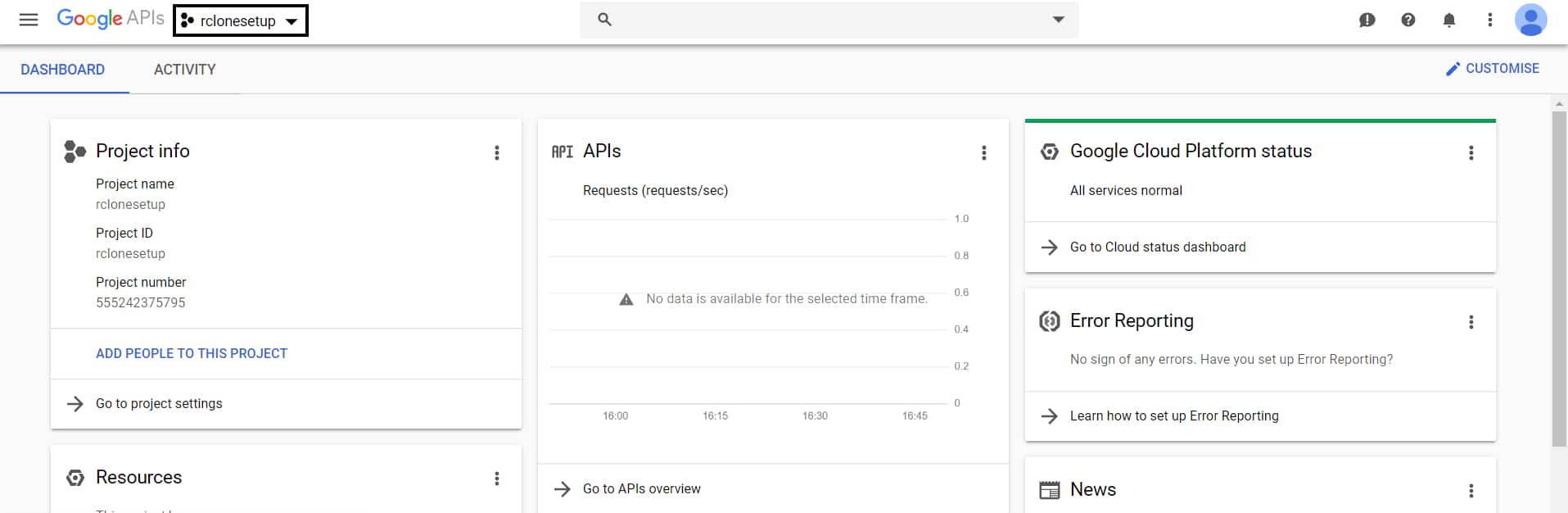
Task: Click the 'Requests (requests/sec)' chart label
Action: [655, 191]
